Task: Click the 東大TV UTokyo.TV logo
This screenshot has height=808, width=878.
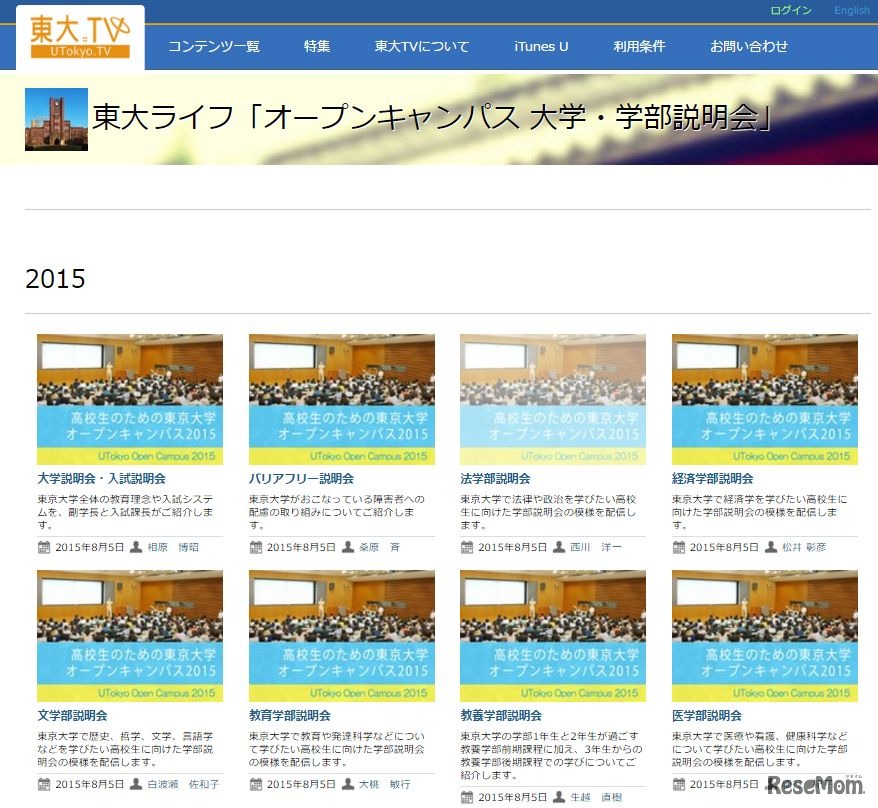Action: [x=80, y=37]
